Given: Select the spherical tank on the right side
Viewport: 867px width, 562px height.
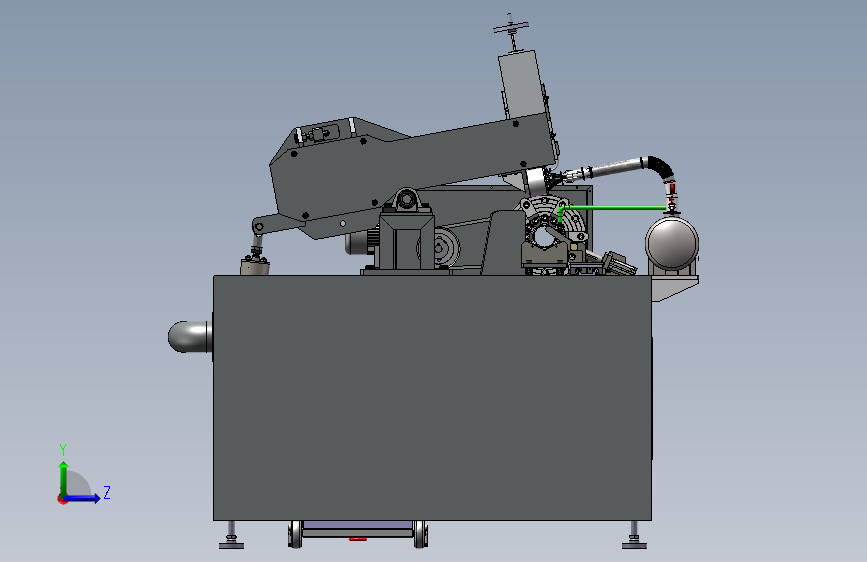Looking at the screenshot, I should click(x=672, y=243).
